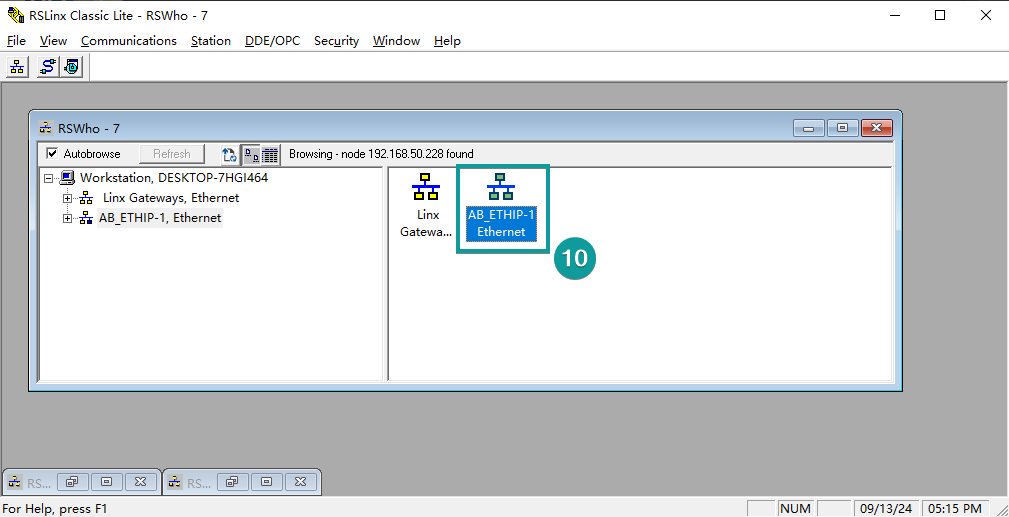
Task: Open RSWho from the main toolbar
Action: (17, 68)
